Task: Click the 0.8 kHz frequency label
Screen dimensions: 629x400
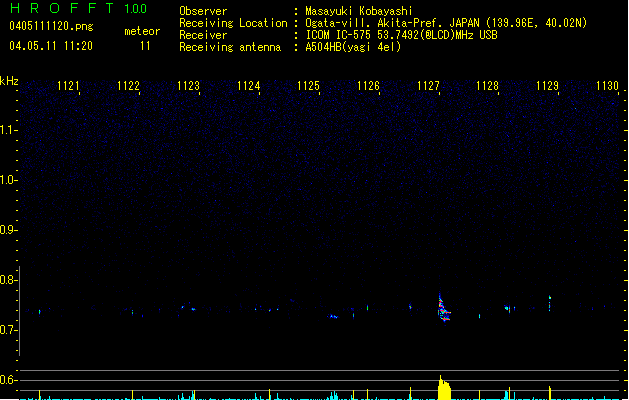Action: [x=8, y=280]
